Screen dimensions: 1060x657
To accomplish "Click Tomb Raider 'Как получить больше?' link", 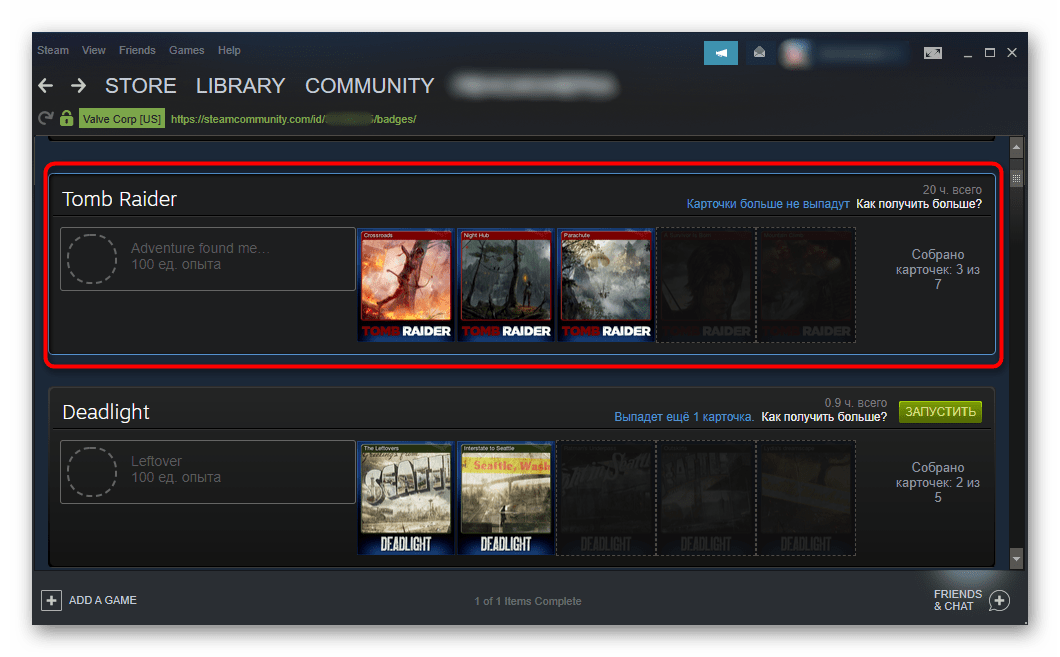I will click(919, 203).
